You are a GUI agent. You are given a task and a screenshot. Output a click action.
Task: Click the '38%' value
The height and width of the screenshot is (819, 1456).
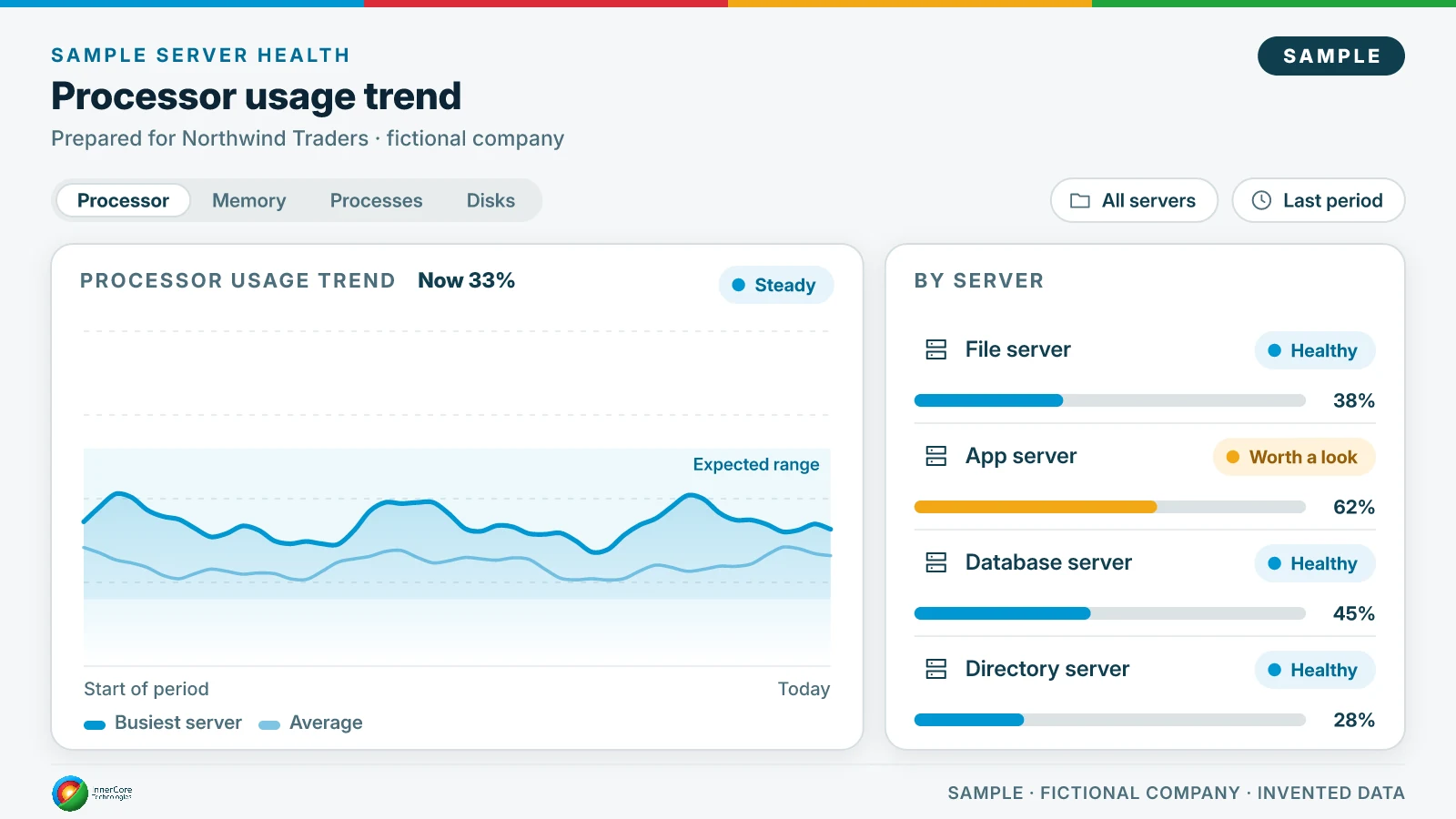(x=1354, y=400)
